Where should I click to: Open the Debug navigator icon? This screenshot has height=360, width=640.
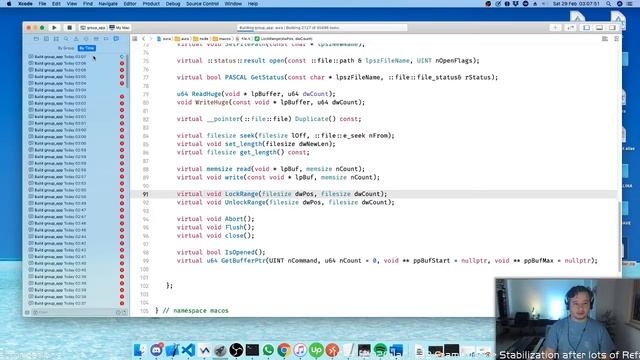[96, 39]
